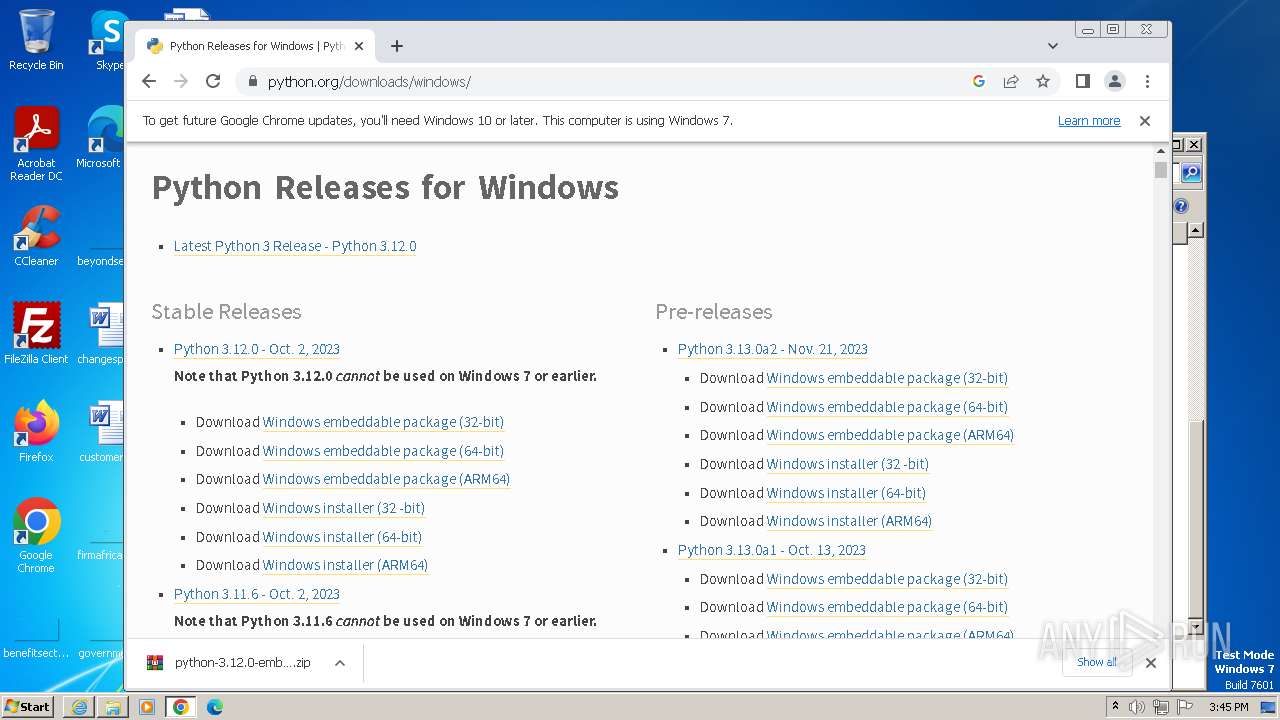Download 3.13.0a2 Windows installer (32-bit)
This screenshot has width=1280, height=720.
pyautogui.click(x=848, y=464)
